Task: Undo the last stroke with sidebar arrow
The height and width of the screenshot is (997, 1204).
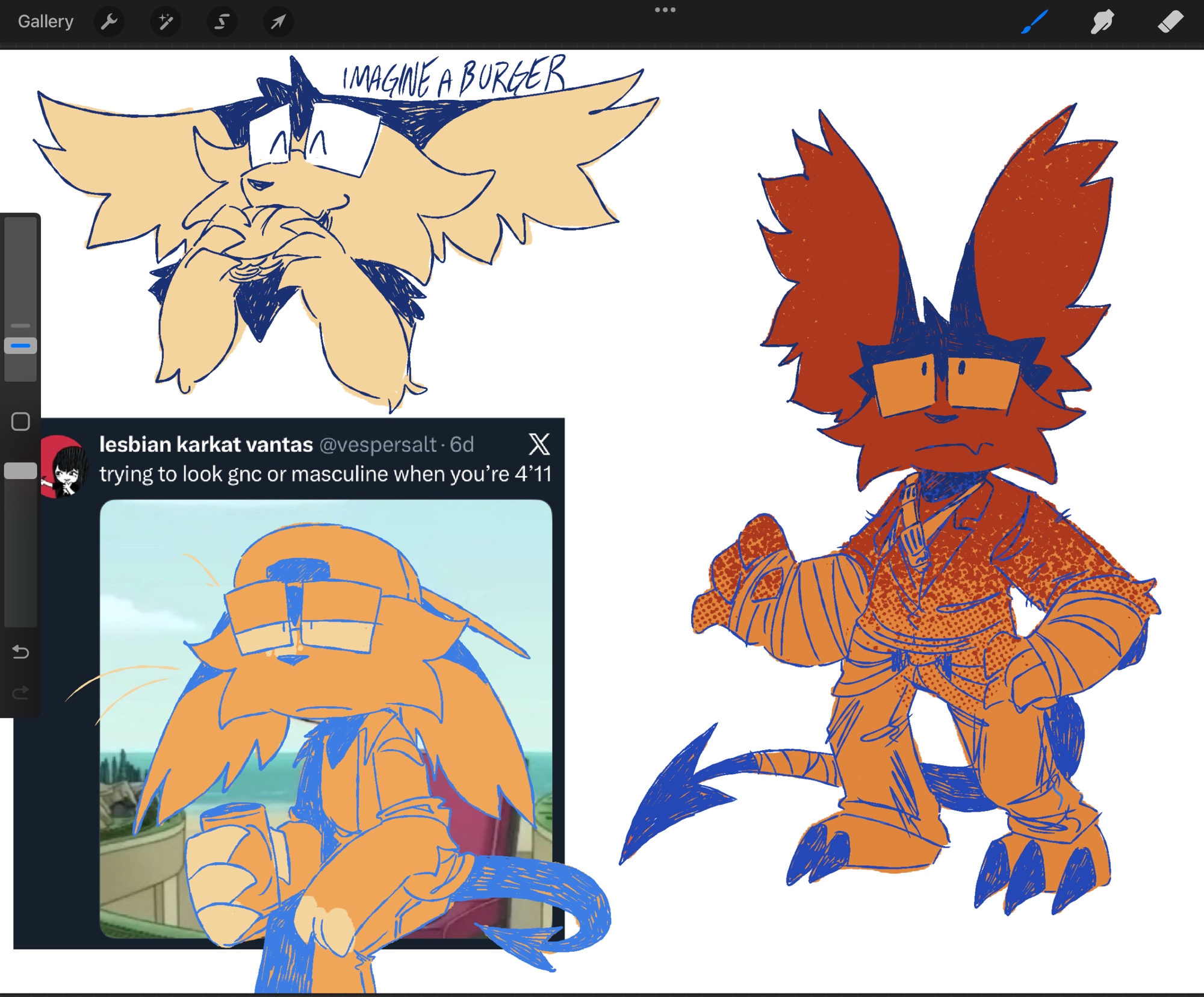Action: click(x=20, y=652)
